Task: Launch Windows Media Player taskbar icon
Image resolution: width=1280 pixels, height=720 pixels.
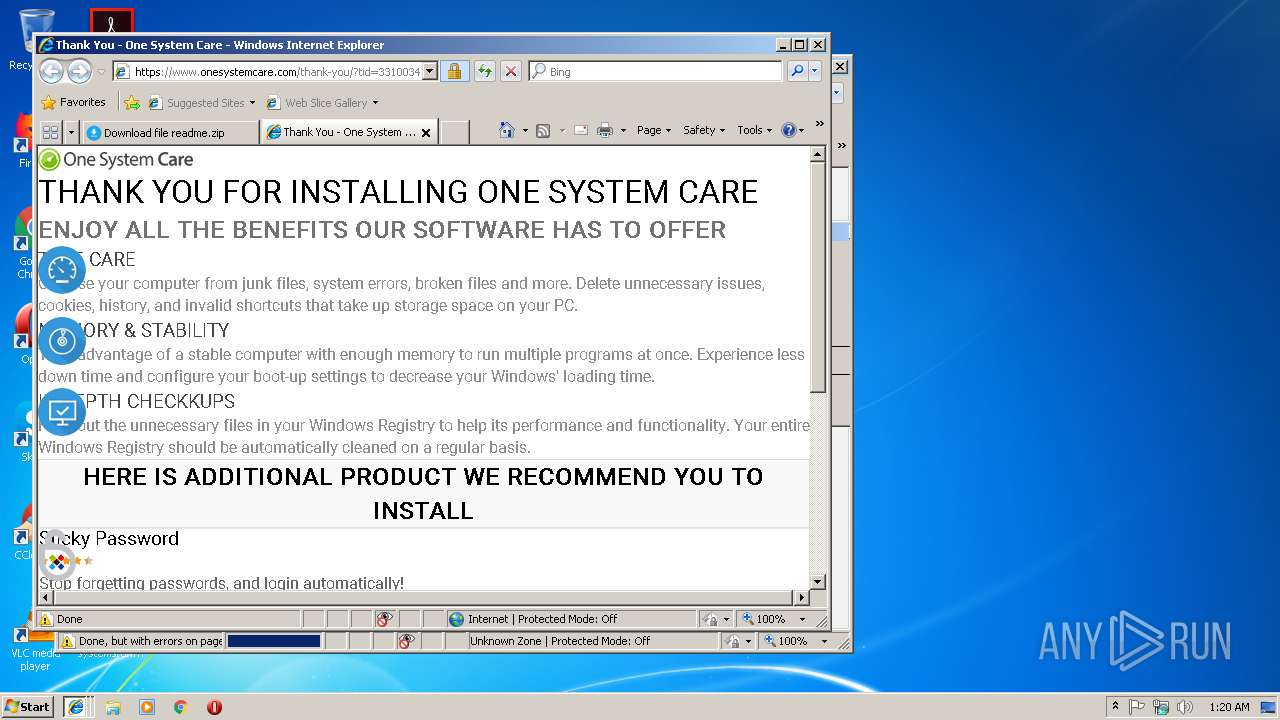Action: pos(147,707)
